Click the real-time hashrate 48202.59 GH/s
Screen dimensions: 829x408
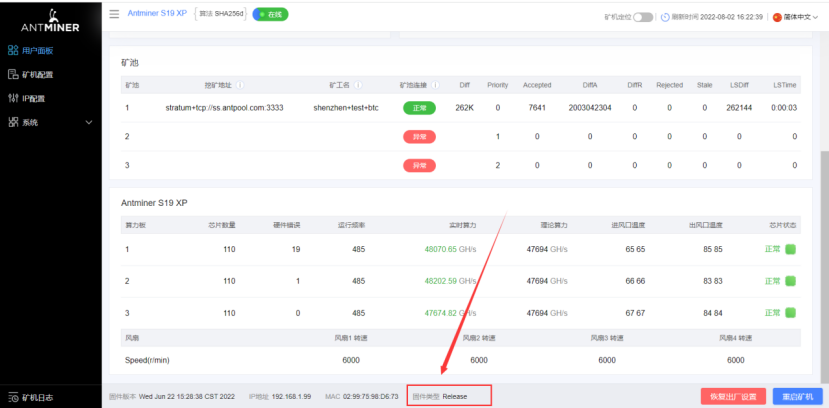450,281
